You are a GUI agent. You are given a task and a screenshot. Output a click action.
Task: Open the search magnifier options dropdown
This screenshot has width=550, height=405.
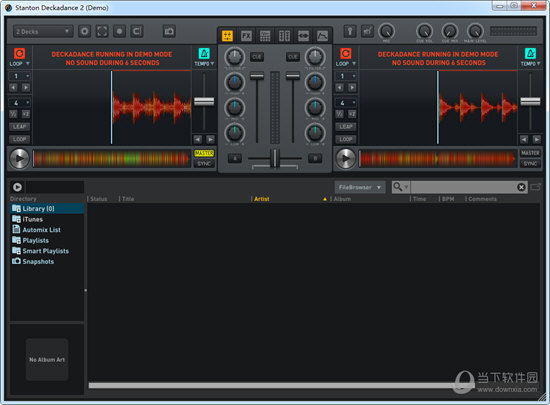pos(401,187)
